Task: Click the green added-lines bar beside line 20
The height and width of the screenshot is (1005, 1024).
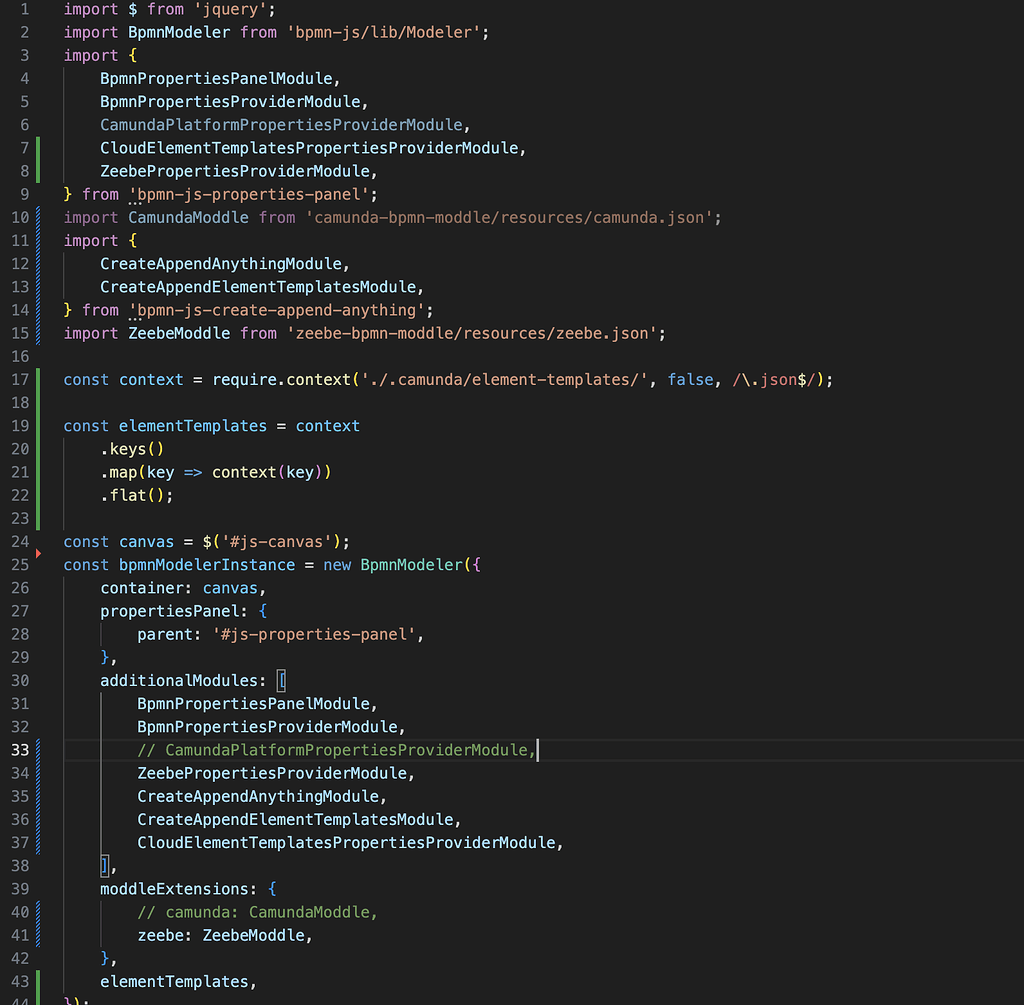Action: (37, 449)
